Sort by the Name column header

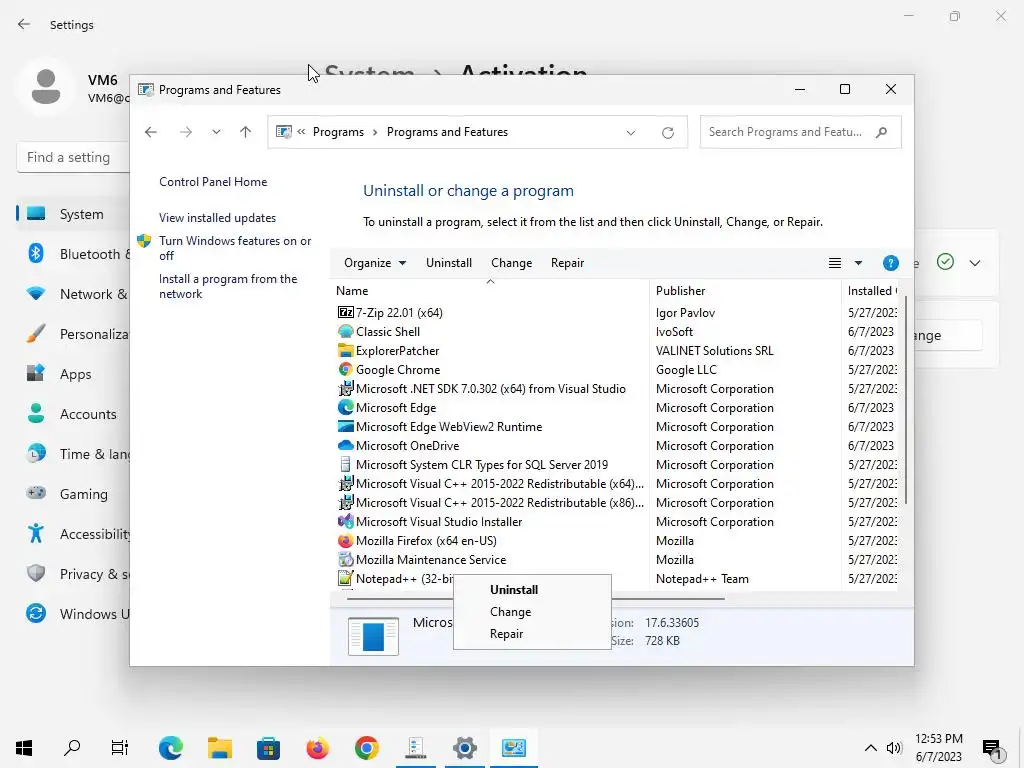pos(490,291)
